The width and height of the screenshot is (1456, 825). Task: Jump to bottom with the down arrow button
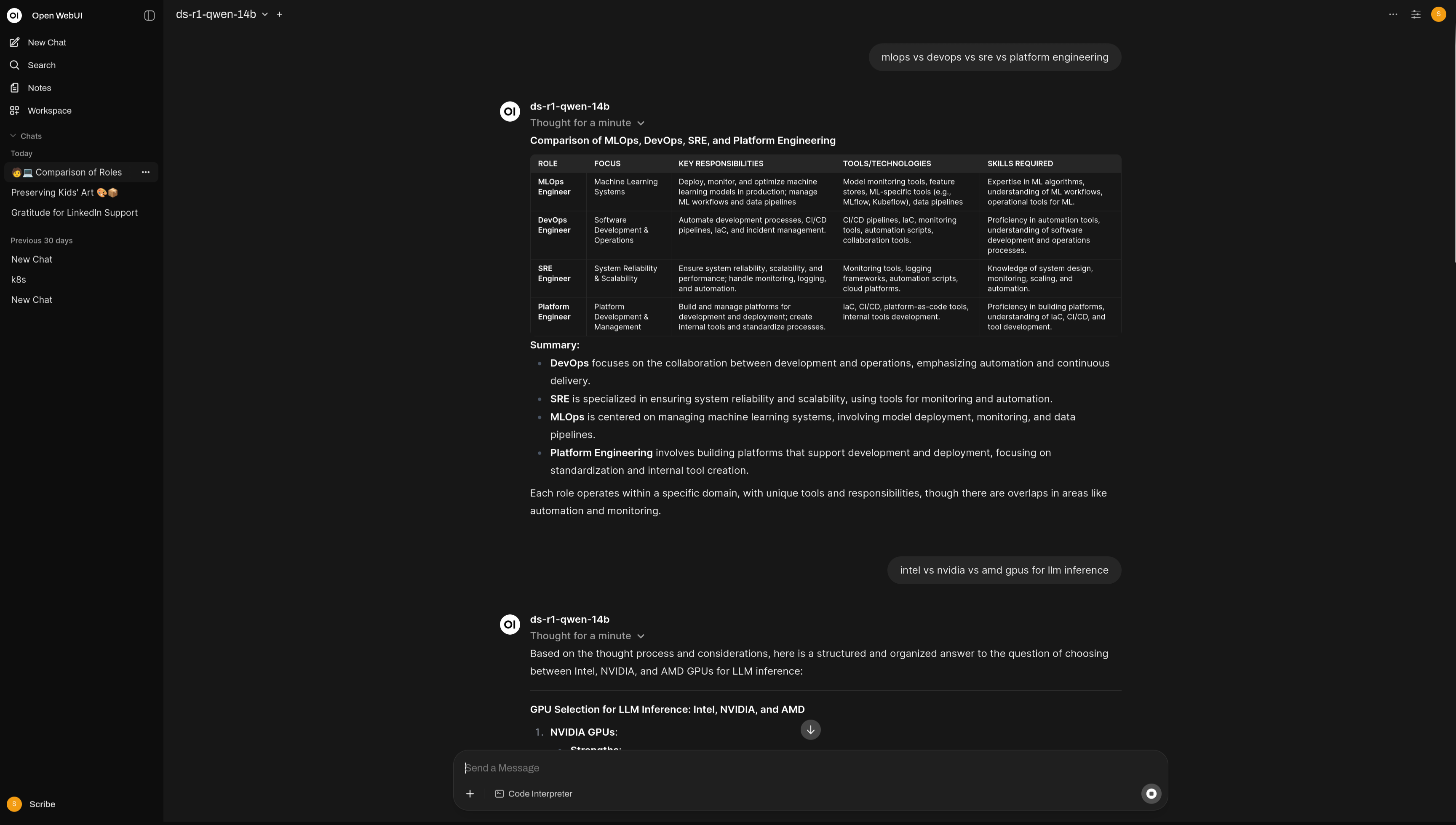tap(810, 730)
